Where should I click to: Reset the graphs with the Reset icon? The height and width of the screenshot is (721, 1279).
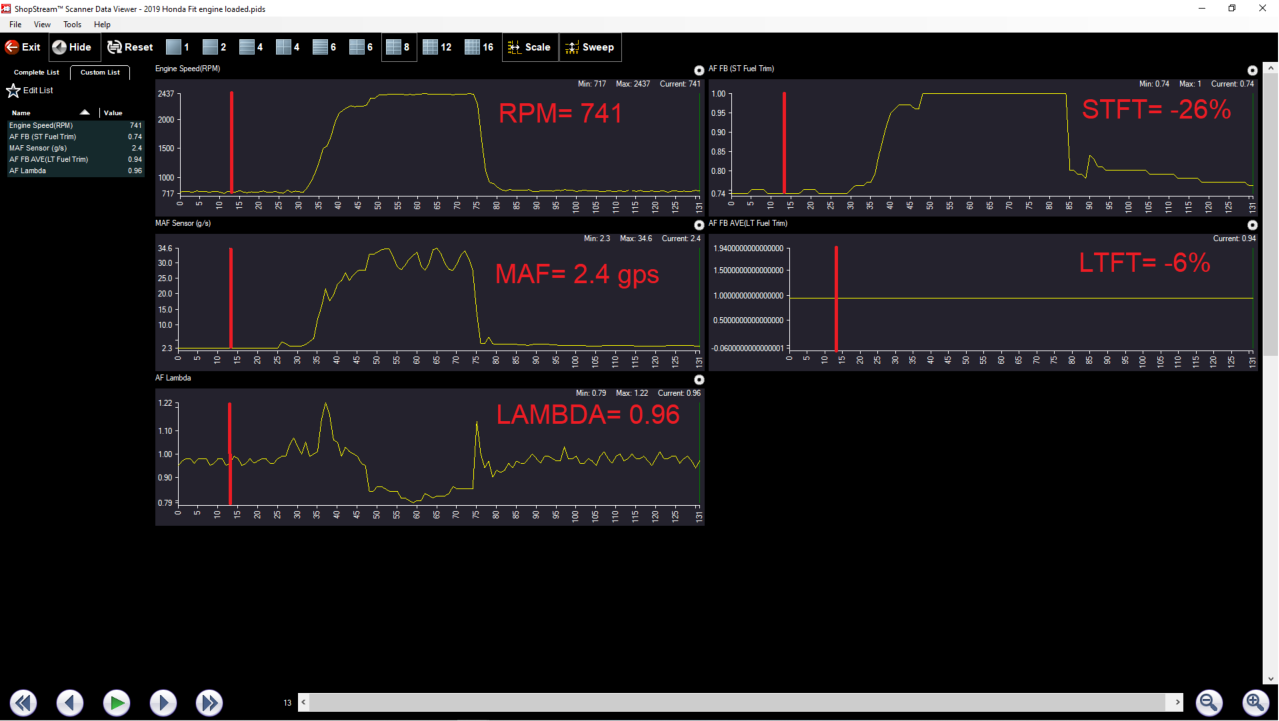[x=115, y=47]
